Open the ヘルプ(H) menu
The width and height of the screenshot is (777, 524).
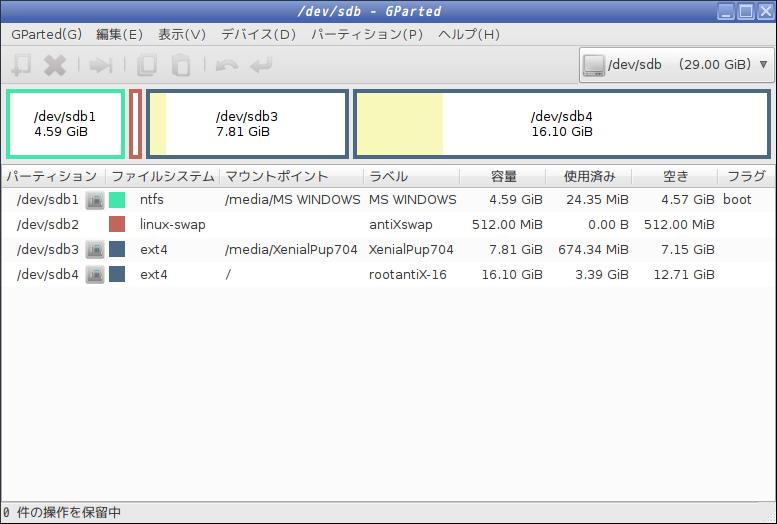coord(469,34)
